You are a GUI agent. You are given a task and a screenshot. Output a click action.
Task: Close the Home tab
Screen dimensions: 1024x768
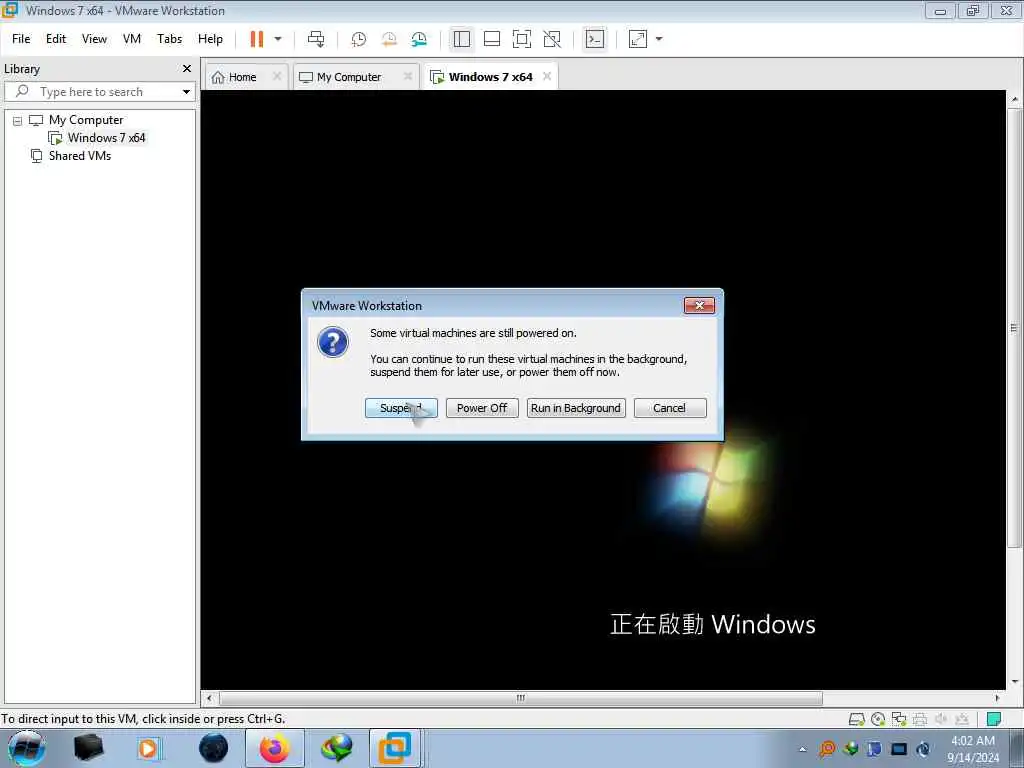click(277, 76)
